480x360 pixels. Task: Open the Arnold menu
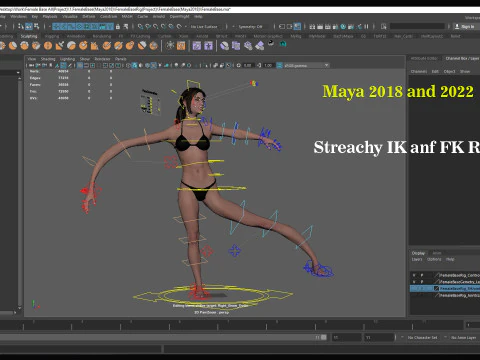pyautogui.click(x=159, y=16)
